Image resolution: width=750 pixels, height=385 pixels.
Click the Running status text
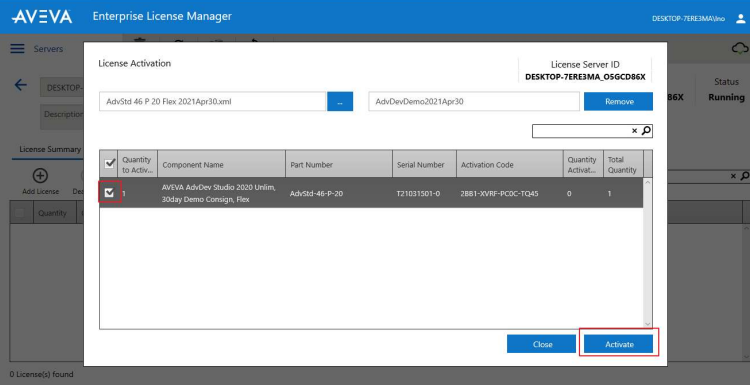coord(727,97)
